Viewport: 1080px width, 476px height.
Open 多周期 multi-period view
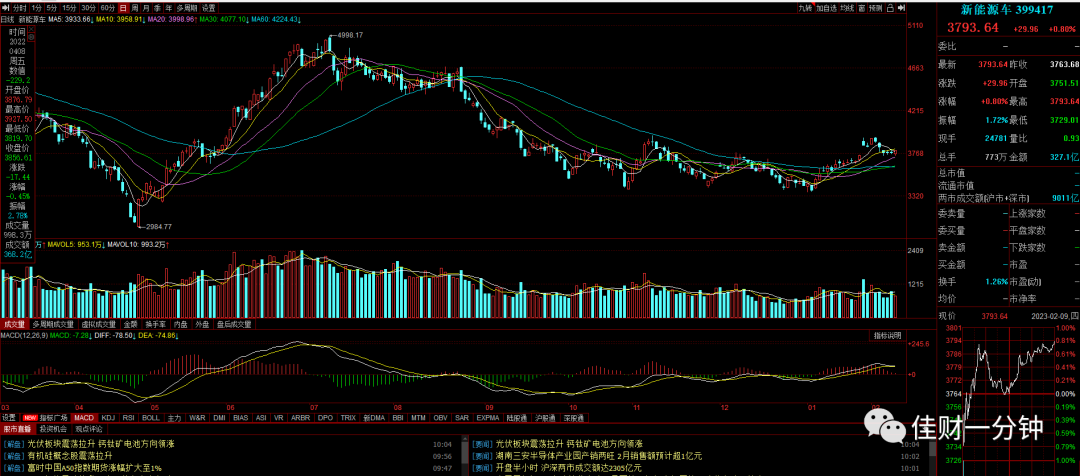pos(187,8)
